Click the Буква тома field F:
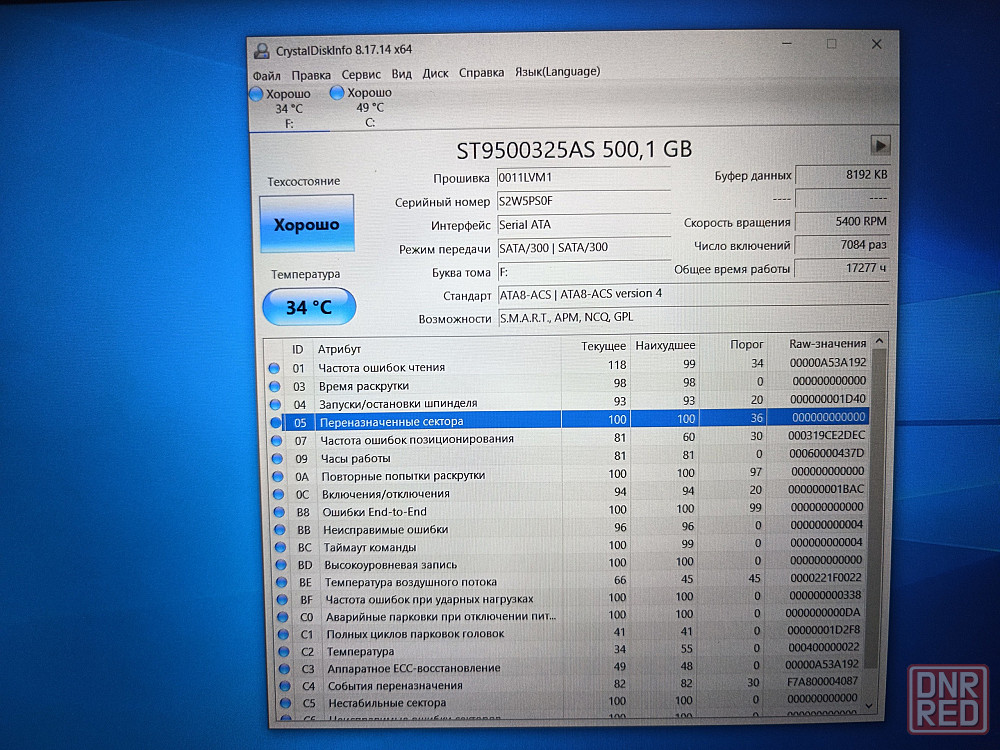Viewport: 1000px width, 750px height. point(584,272)
